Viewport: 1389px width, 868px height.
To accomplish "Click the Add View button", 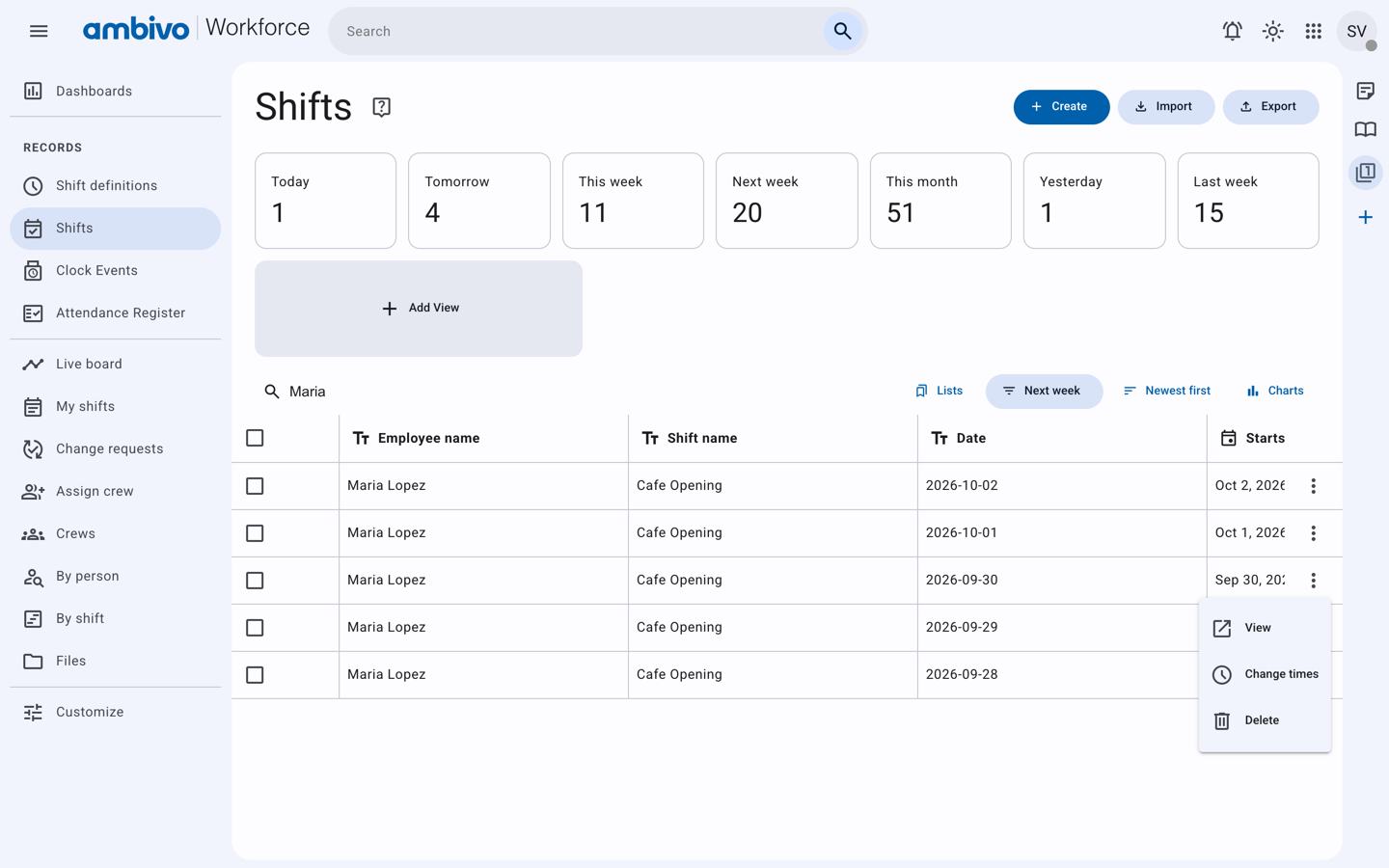I will tap(419, 309).
